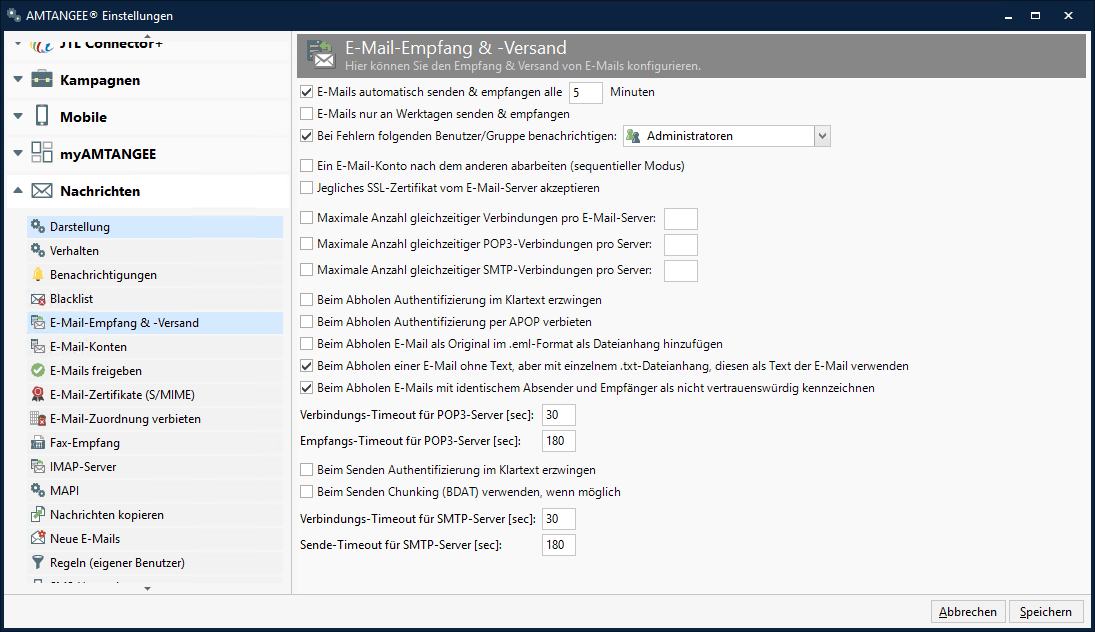Check Beim Abholen Authentifizierung im Klartext erzwingen
This screenshot has height=632, width=1095.
306,300
